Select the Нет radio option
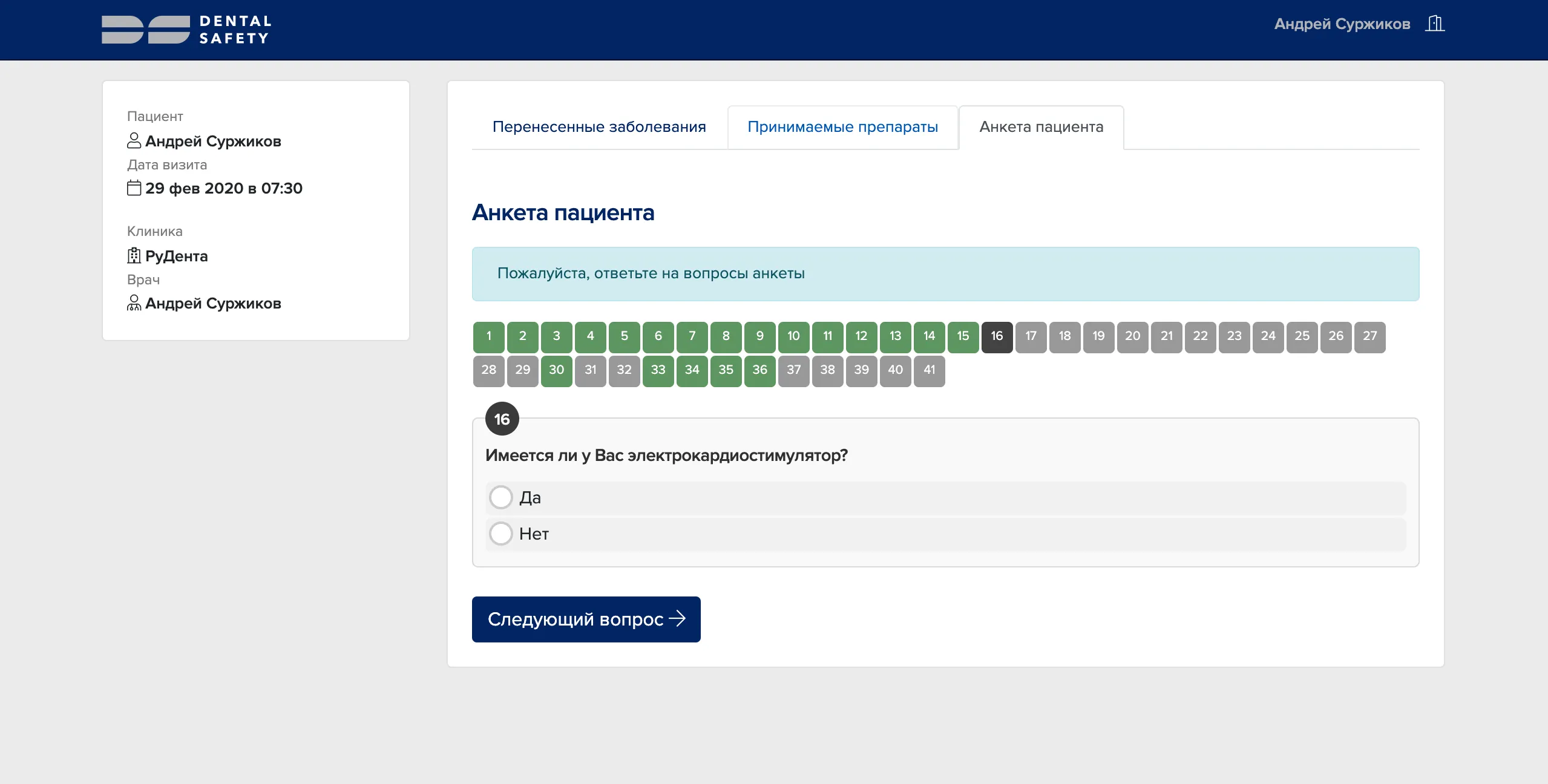Image resolution: width=1548 pixels, height=784 pixels. click(x=501, y=534)
